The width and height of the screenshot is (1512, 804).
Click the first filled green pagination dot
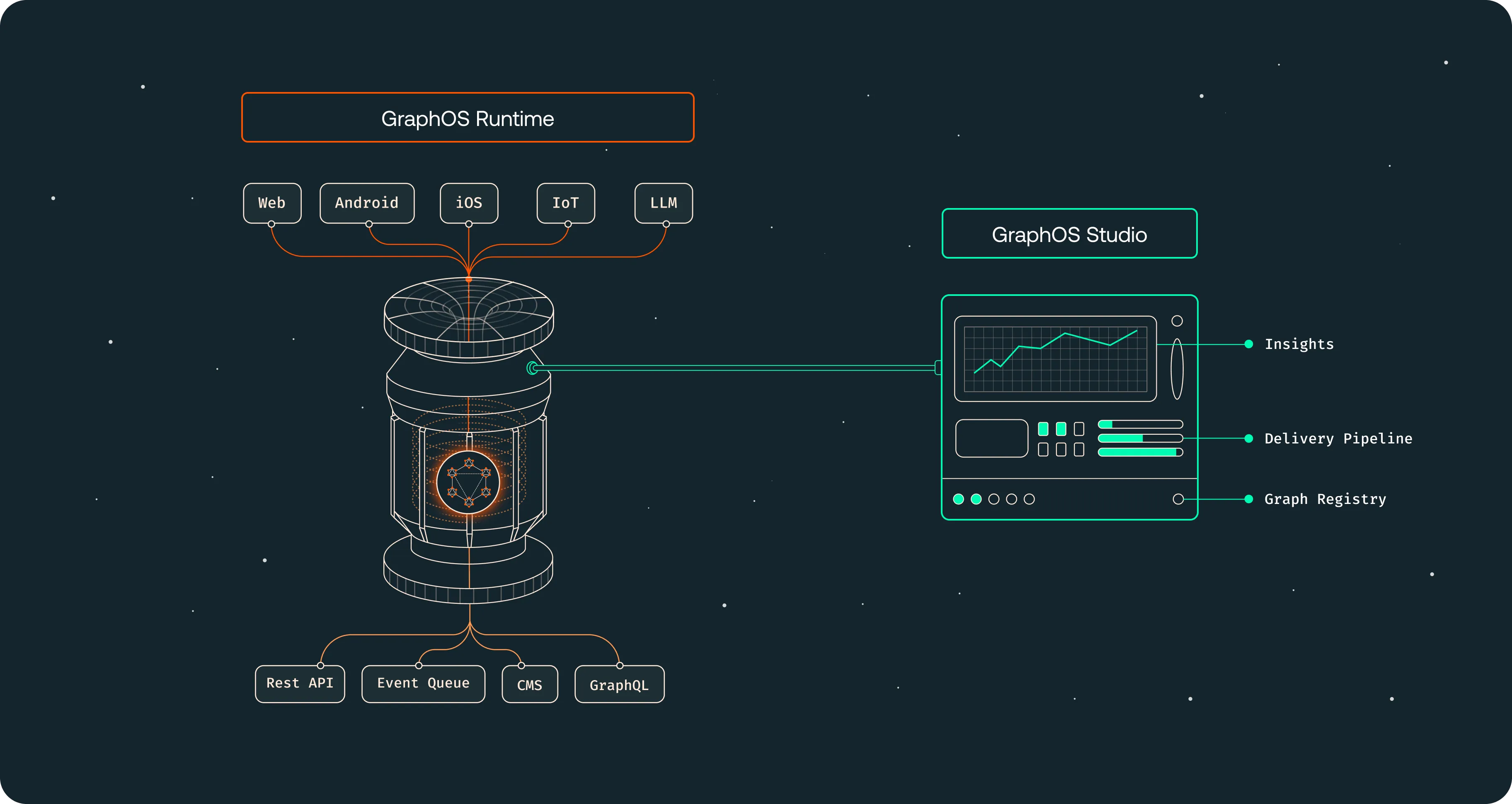click(x=959, y=499)
